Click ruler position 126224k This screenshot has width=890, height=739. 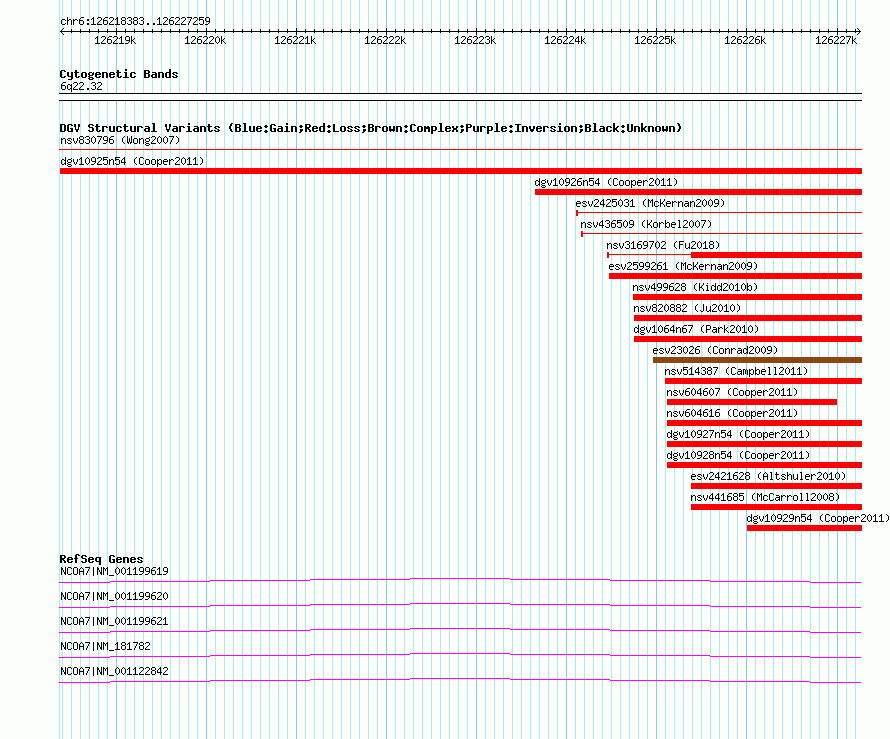[565, 40]
